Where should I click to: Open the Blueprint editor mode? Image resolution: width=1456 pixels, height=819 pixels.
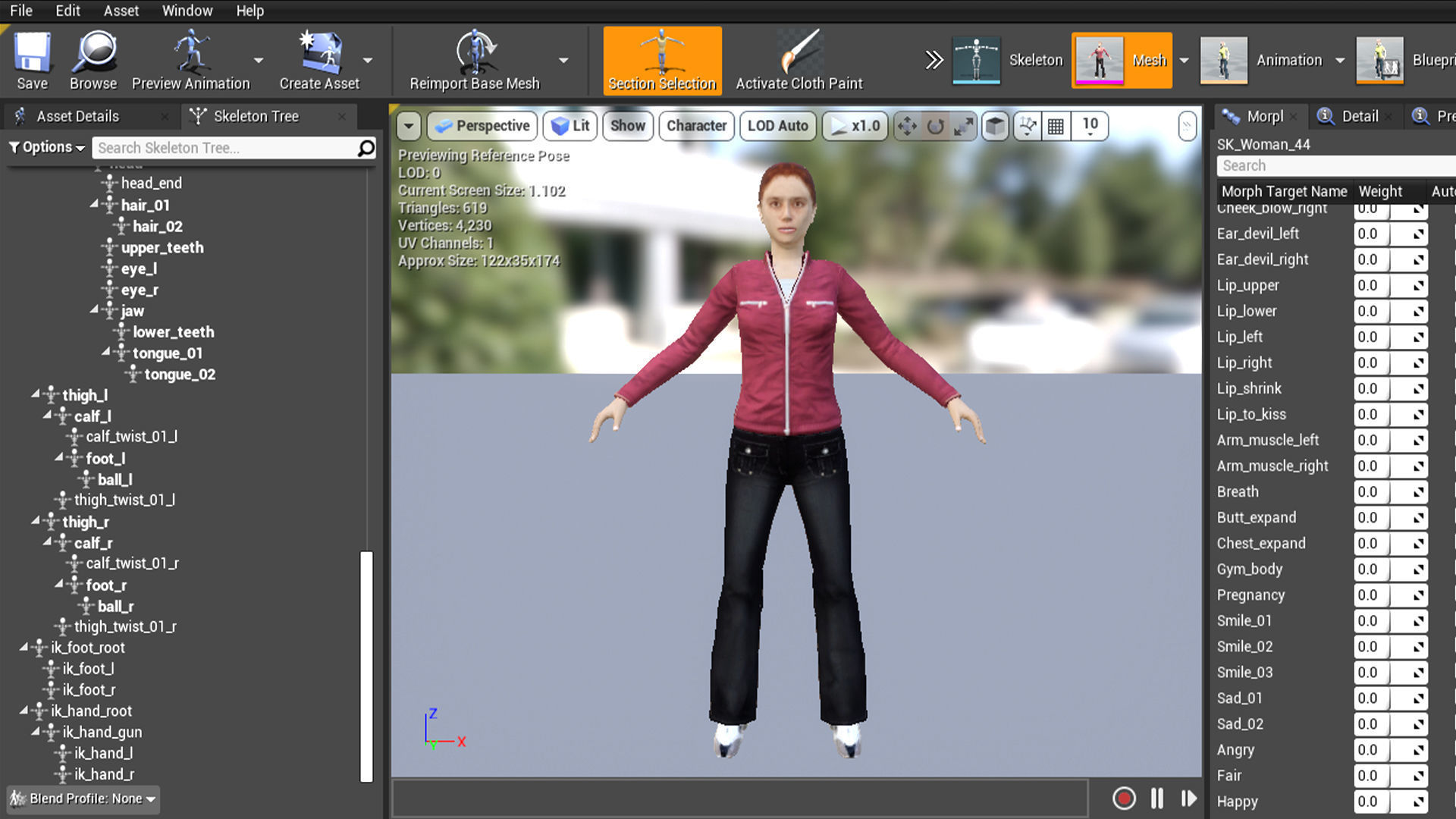[1405, 60]
